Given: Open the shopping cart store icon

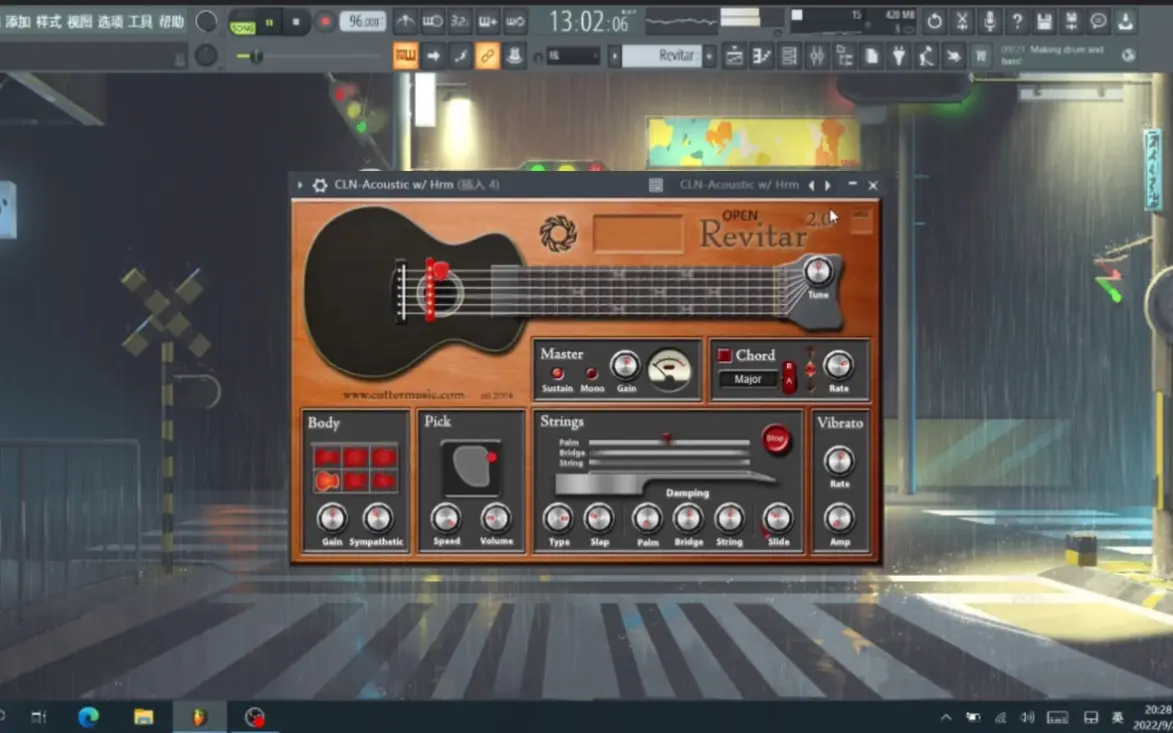Looking at the screenshot, I should [980, 55].
